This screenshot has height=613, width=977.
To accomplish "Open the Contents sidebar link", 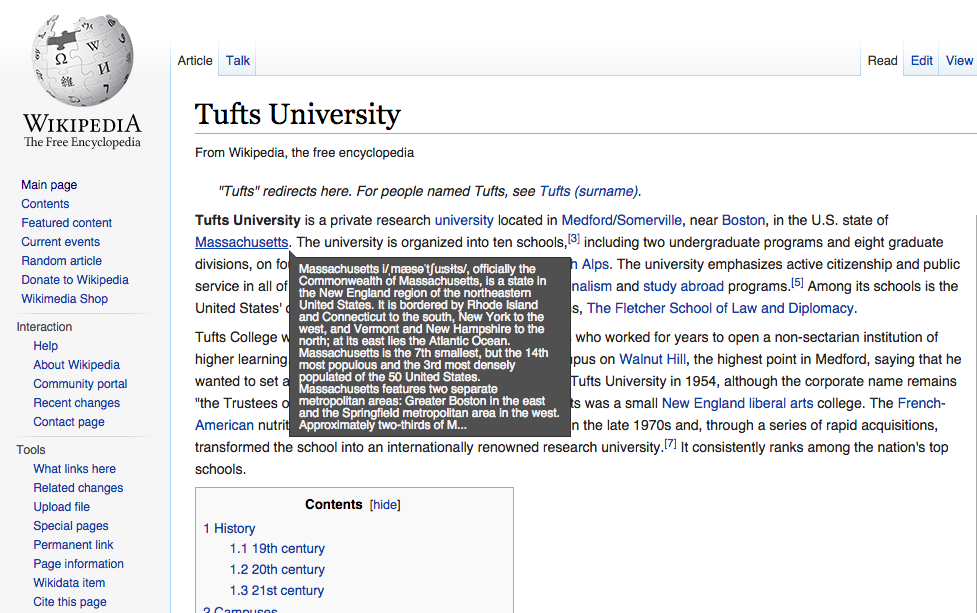I will pyautogui.click(x=45, y=204).
